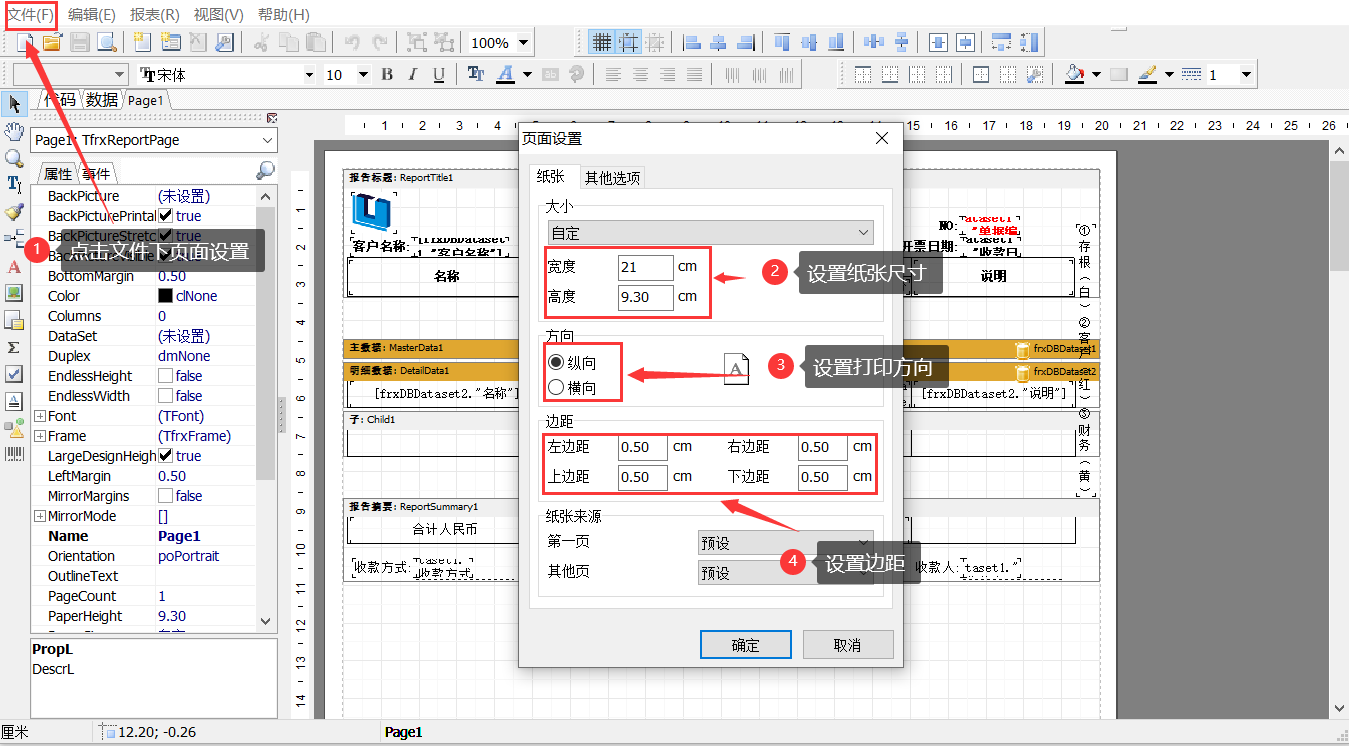This screenshot has height=746, width=1349.
Task: Click the Preview report magnifier icon
Action: 108,42
